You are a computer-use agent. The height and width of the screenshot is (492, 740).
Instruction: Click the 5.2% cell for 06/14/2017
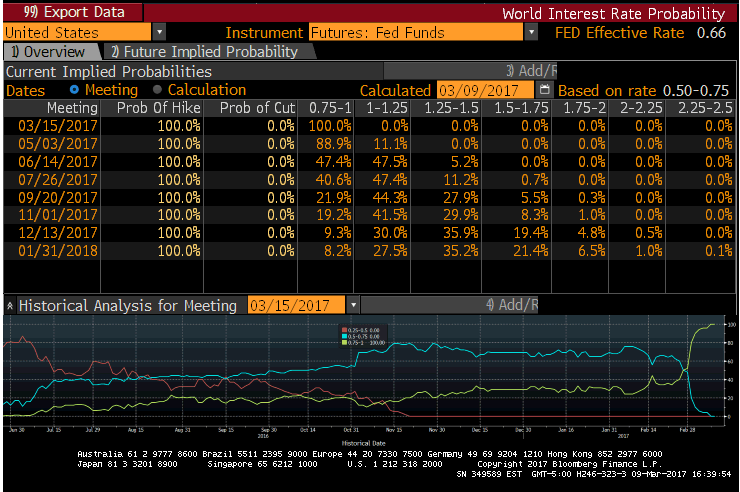pos(464,162)
